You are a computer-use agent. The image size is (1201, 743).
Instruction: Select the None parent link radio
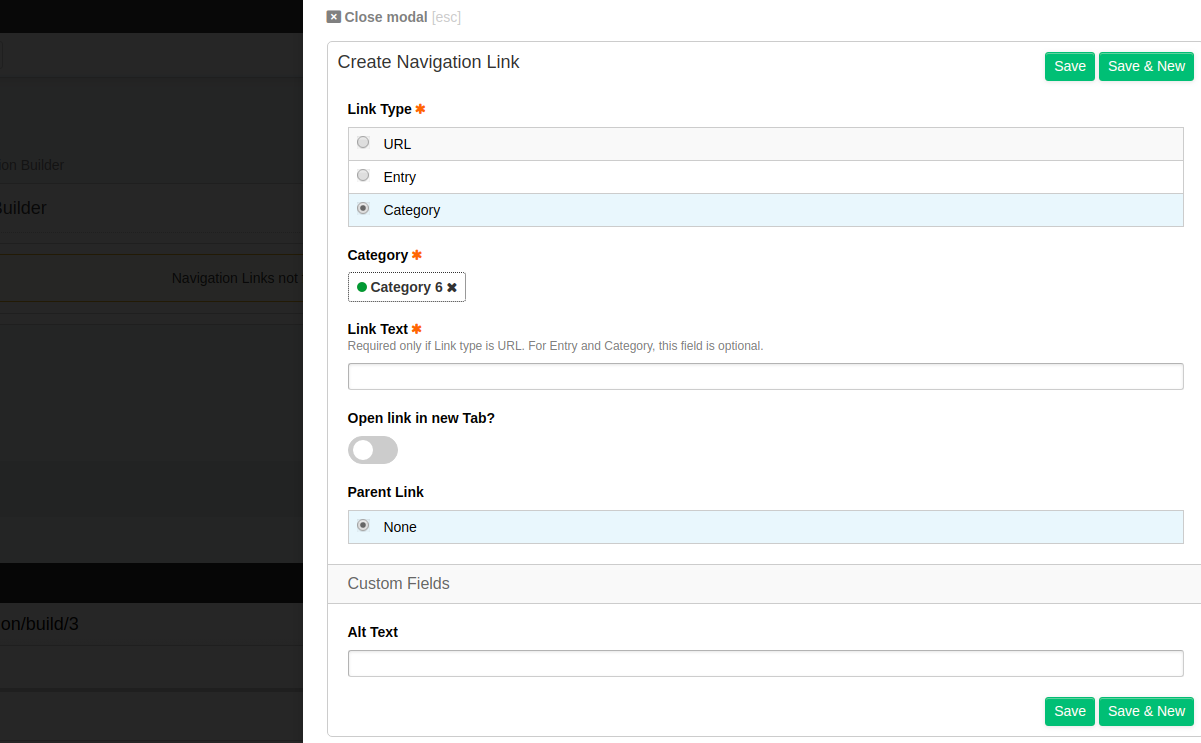click(363, 525)
